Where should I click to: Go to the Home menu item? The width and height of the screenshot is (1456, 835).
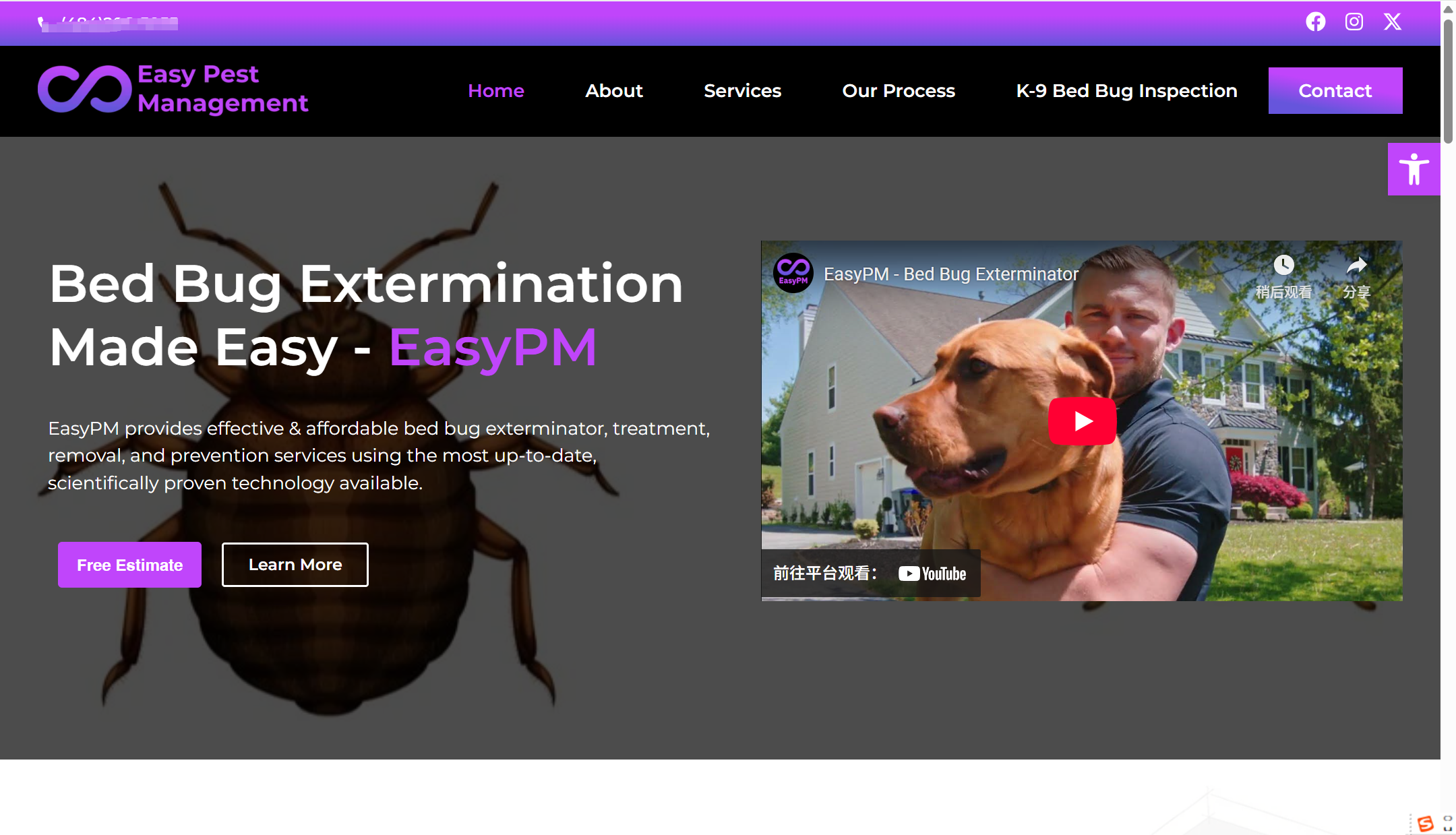495,91
